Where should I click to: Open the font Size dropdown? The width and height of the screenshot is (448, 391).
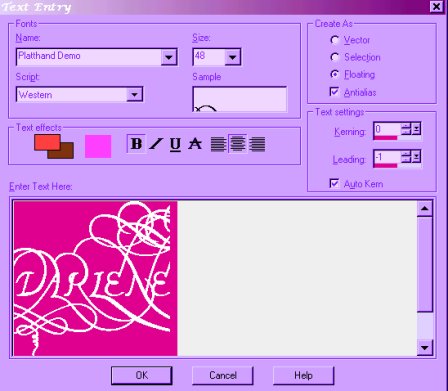click(233, 57)
